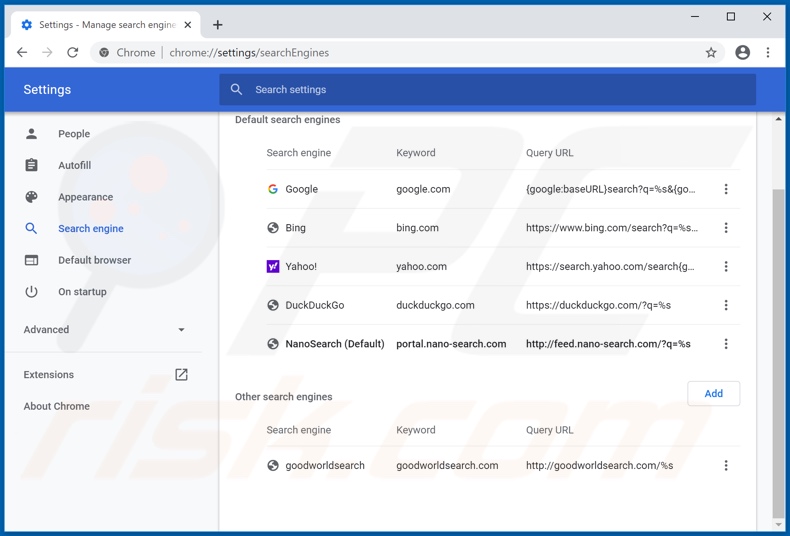Open more actions for goodworldsearch entry
This screenshot has width=790, height=536.
726,466
